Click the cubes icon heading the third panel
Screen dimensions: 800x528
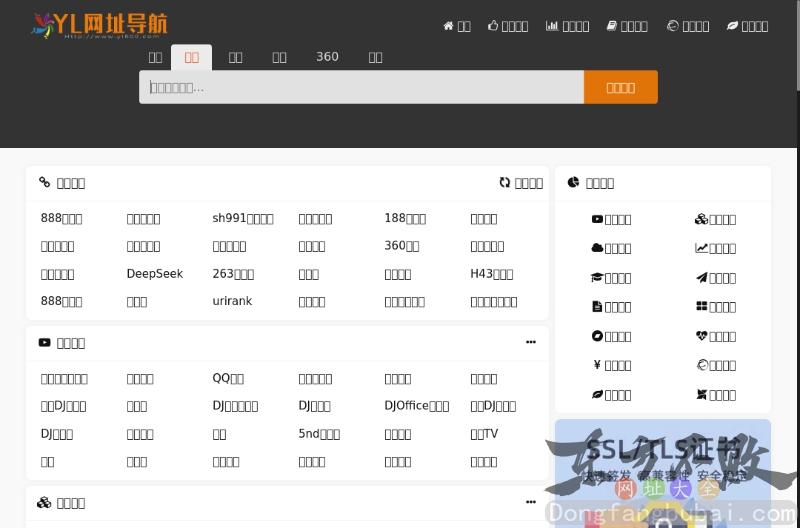44,502
